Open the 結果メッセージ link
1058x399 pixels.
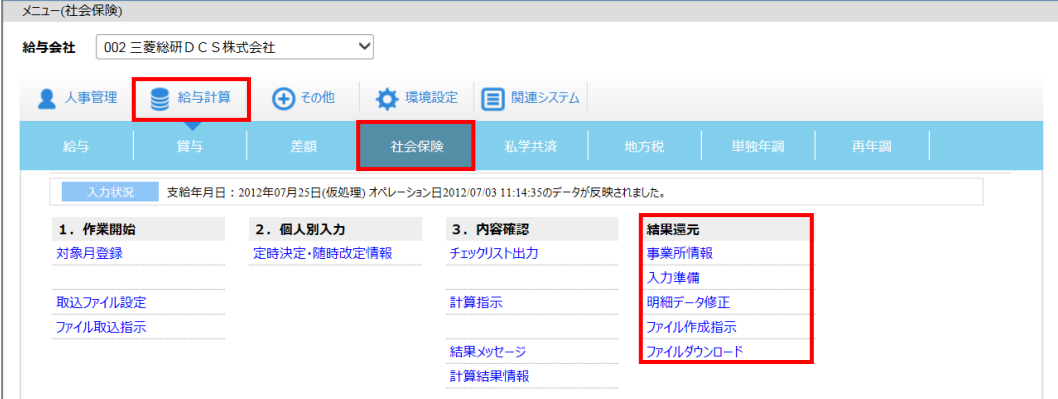[487, 352]
